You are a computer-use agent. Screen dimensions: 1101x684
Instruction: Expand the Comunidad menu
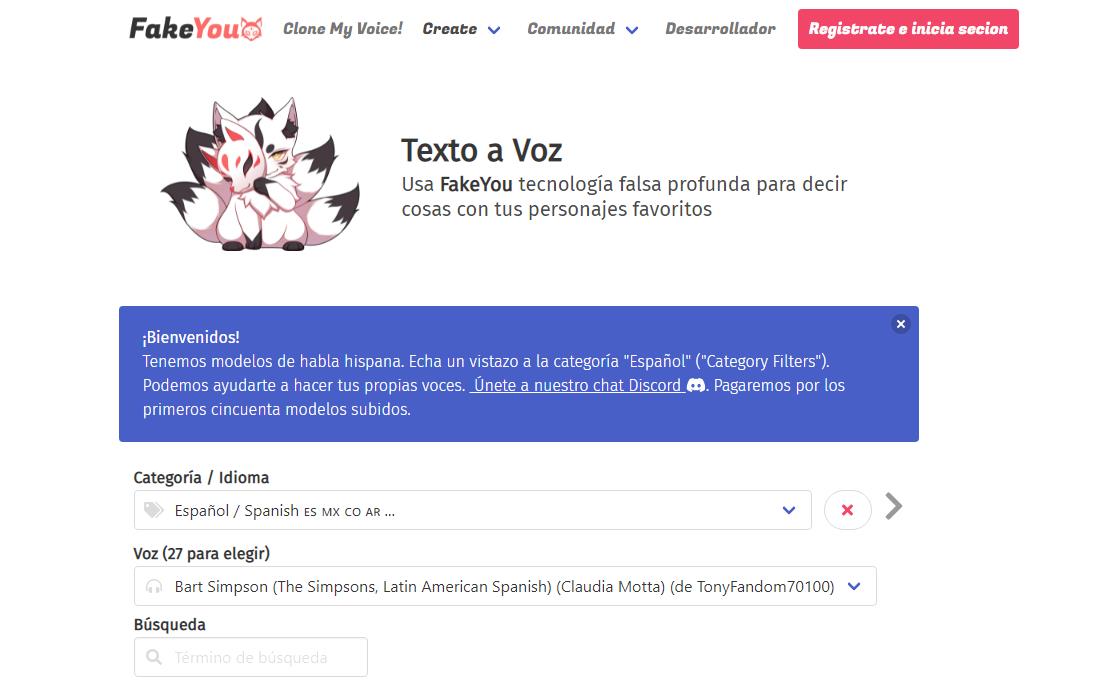point(583,29)
